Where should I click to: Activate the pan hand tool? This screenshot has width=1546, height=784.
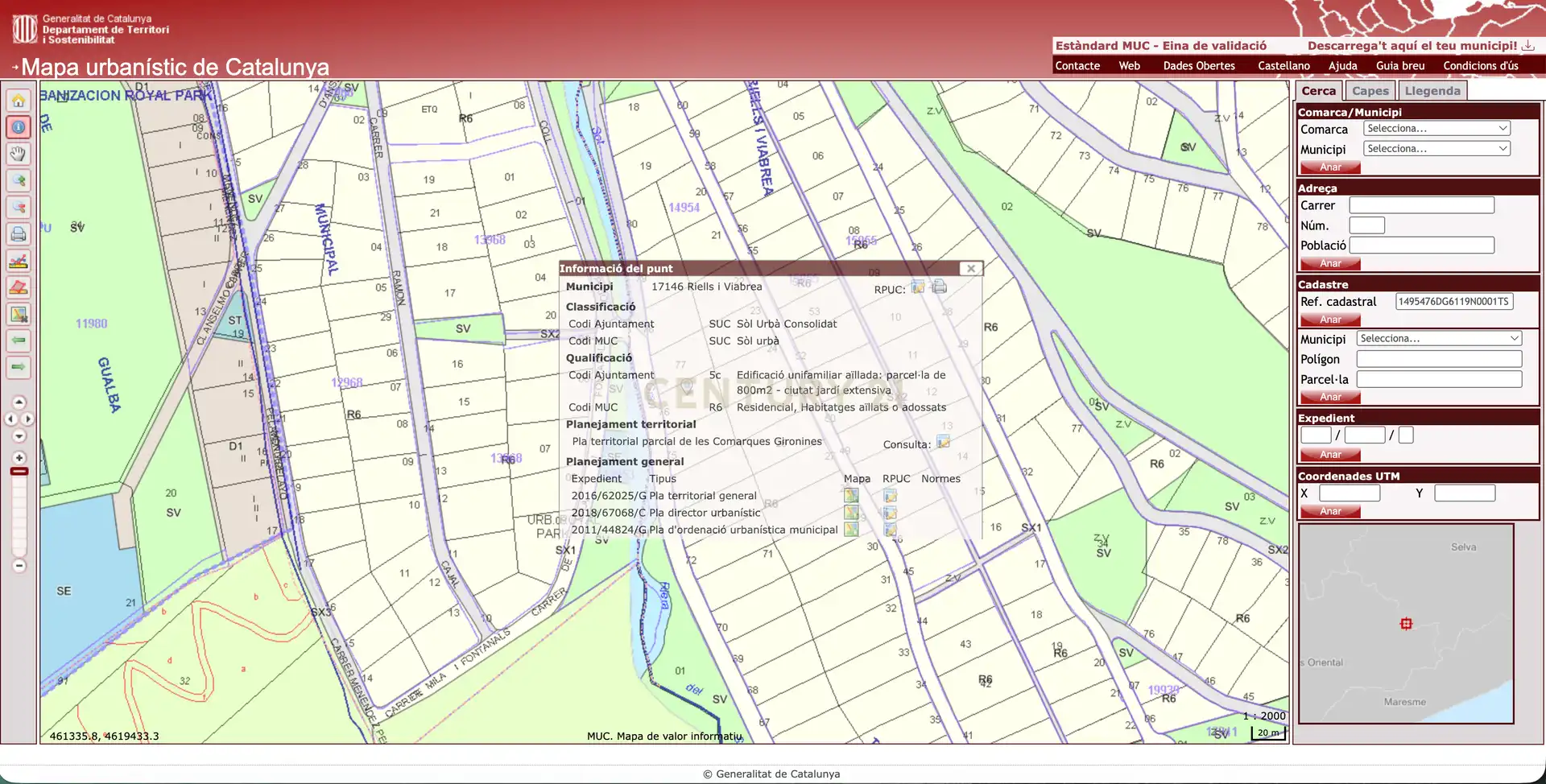click(19, 154)
